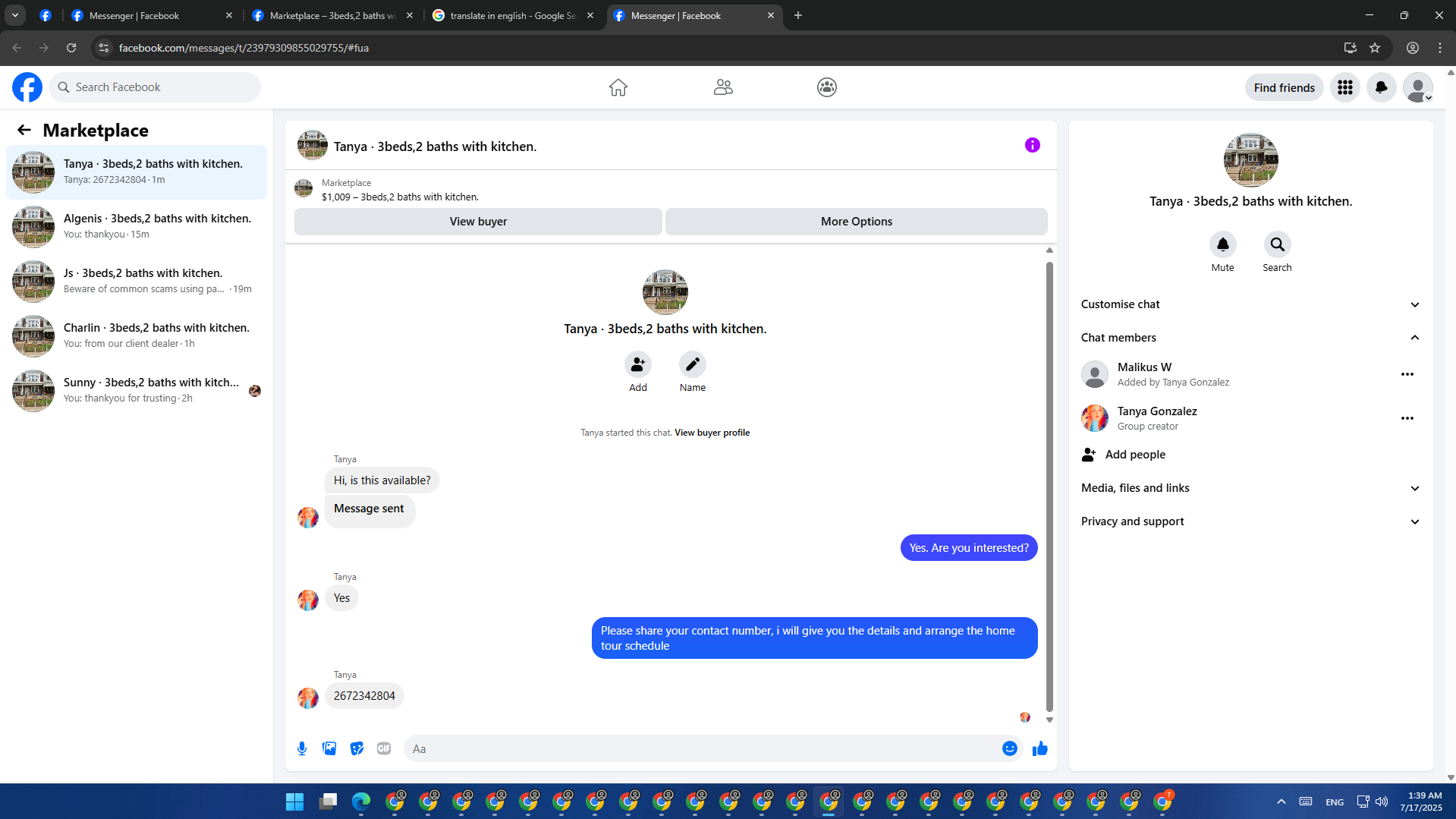Close the translate in english tab
Image resolution: width=1456 pixels, height=819 pixels.
click(x=590, y=15)
